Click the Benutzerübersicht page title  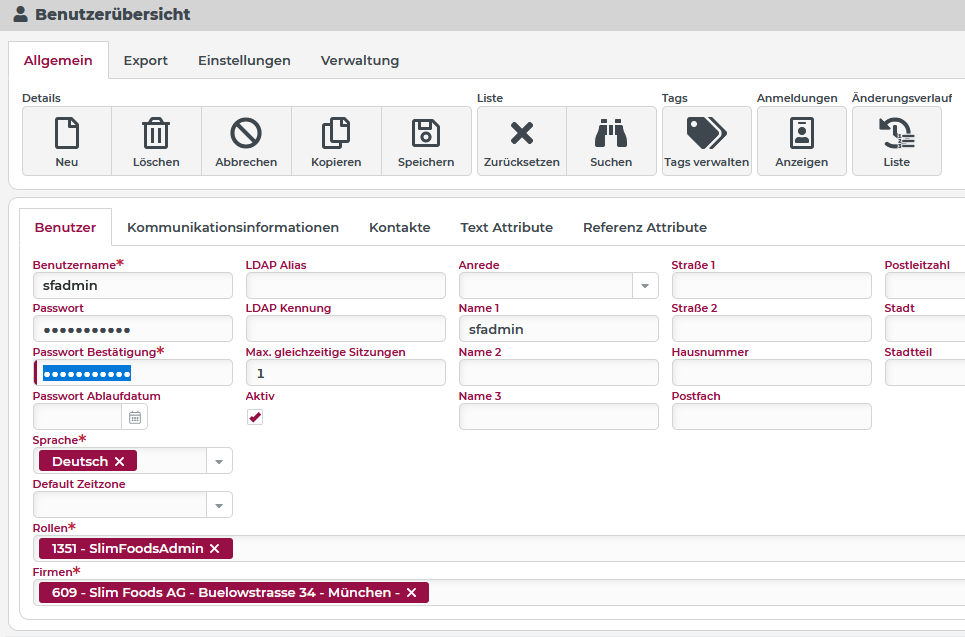click(x=113, y=14)
